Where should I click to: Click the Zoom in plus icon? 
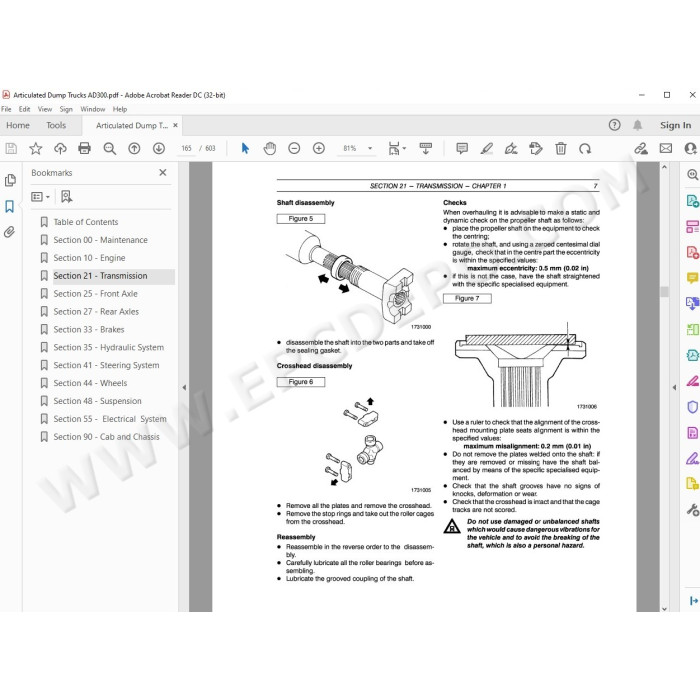[x=319, y=148]
